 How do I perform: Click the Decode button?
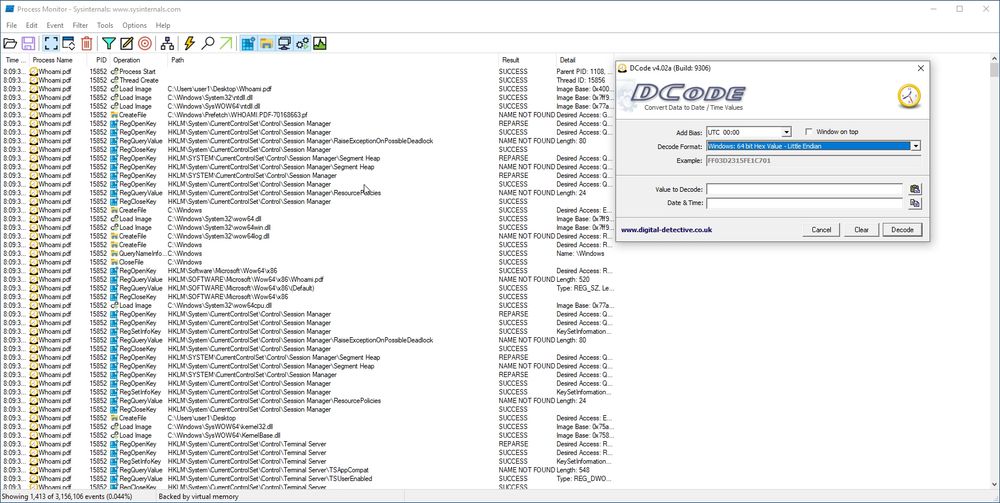point(902,230)
